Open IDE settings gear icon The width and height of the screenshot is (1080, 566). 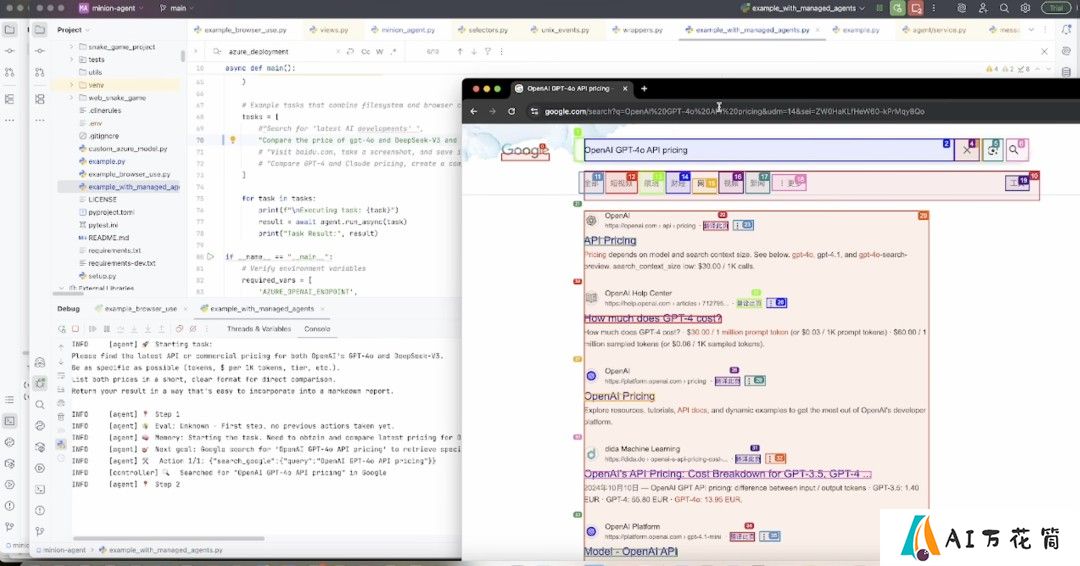(1026, 8)
